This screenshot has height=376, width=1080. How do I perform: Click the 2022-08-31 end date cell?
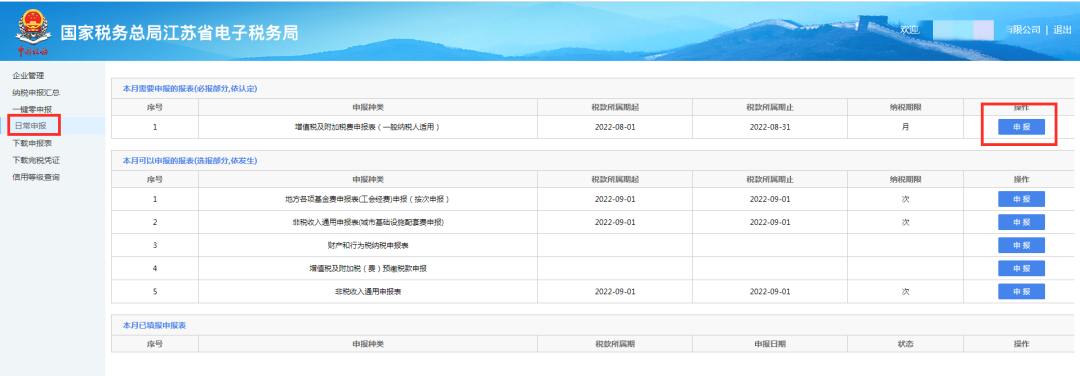770,127
